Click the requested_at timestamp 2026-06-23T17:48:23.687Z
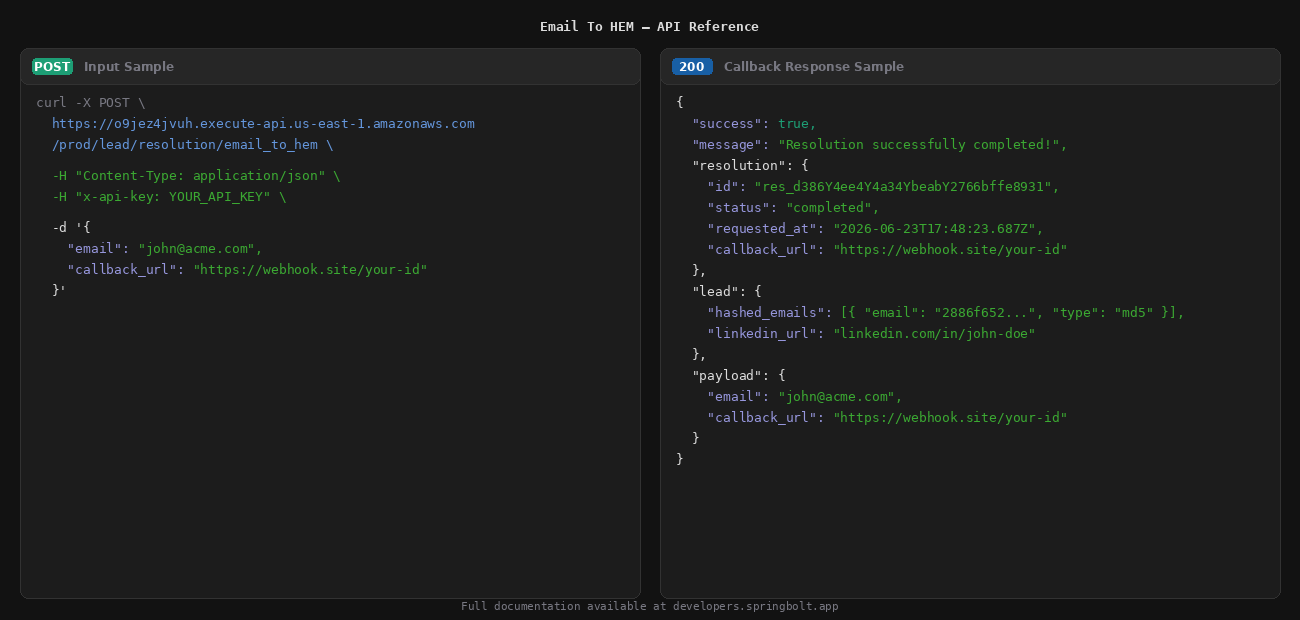This screenshot has width=1300, height=620. click(934, 229)
